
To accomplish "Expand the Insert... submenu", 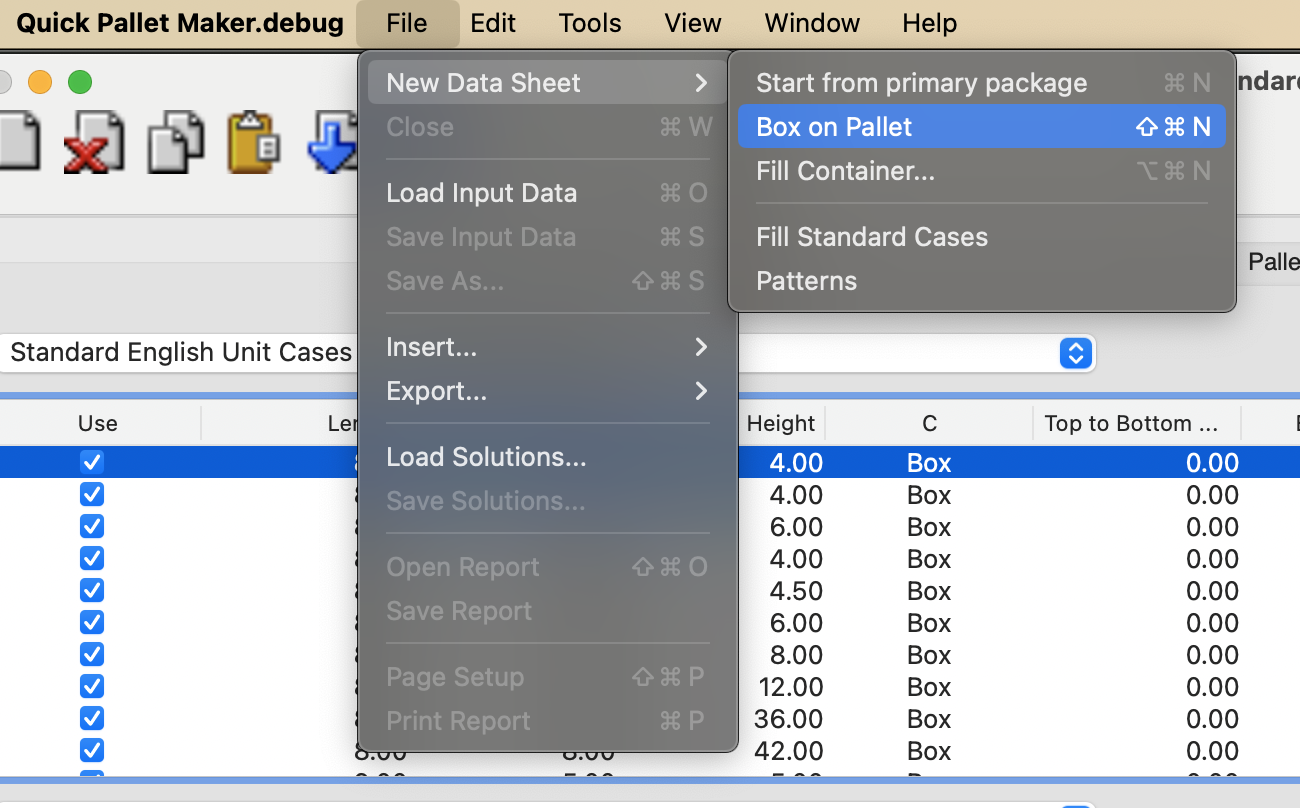I will pyautogui.click(x=548, y=347).
